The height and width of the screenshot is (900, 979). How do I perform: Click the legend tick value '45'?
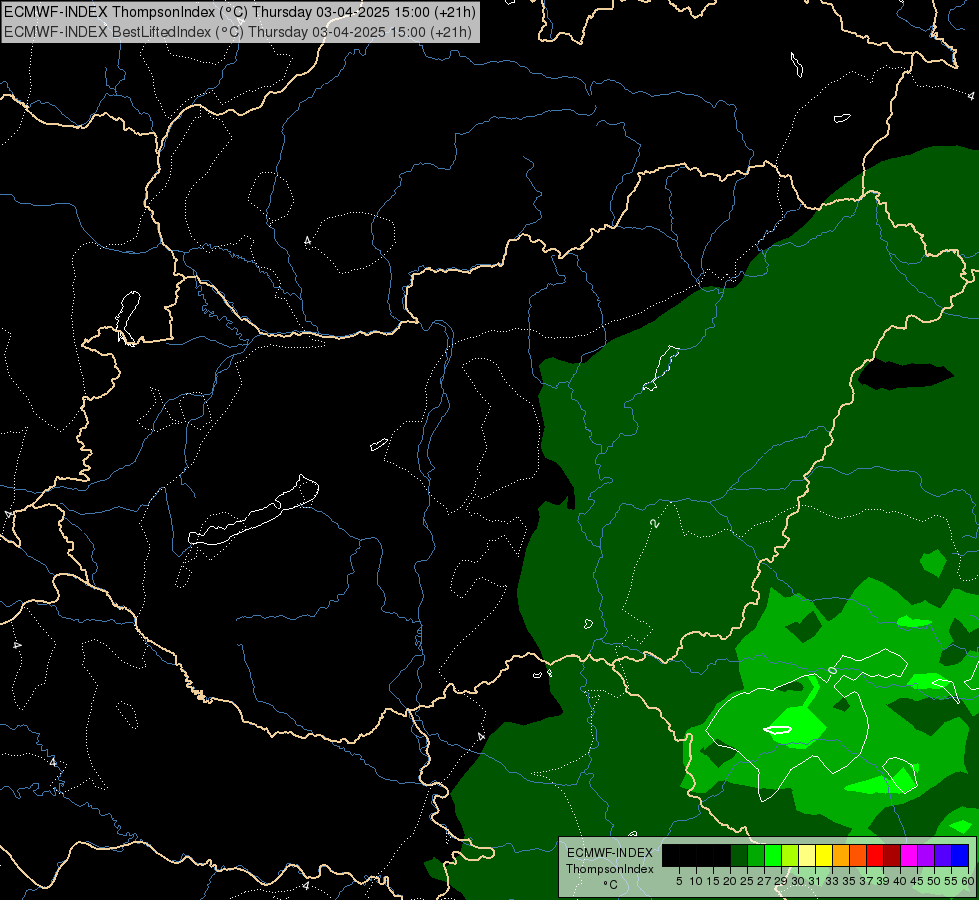917,881
